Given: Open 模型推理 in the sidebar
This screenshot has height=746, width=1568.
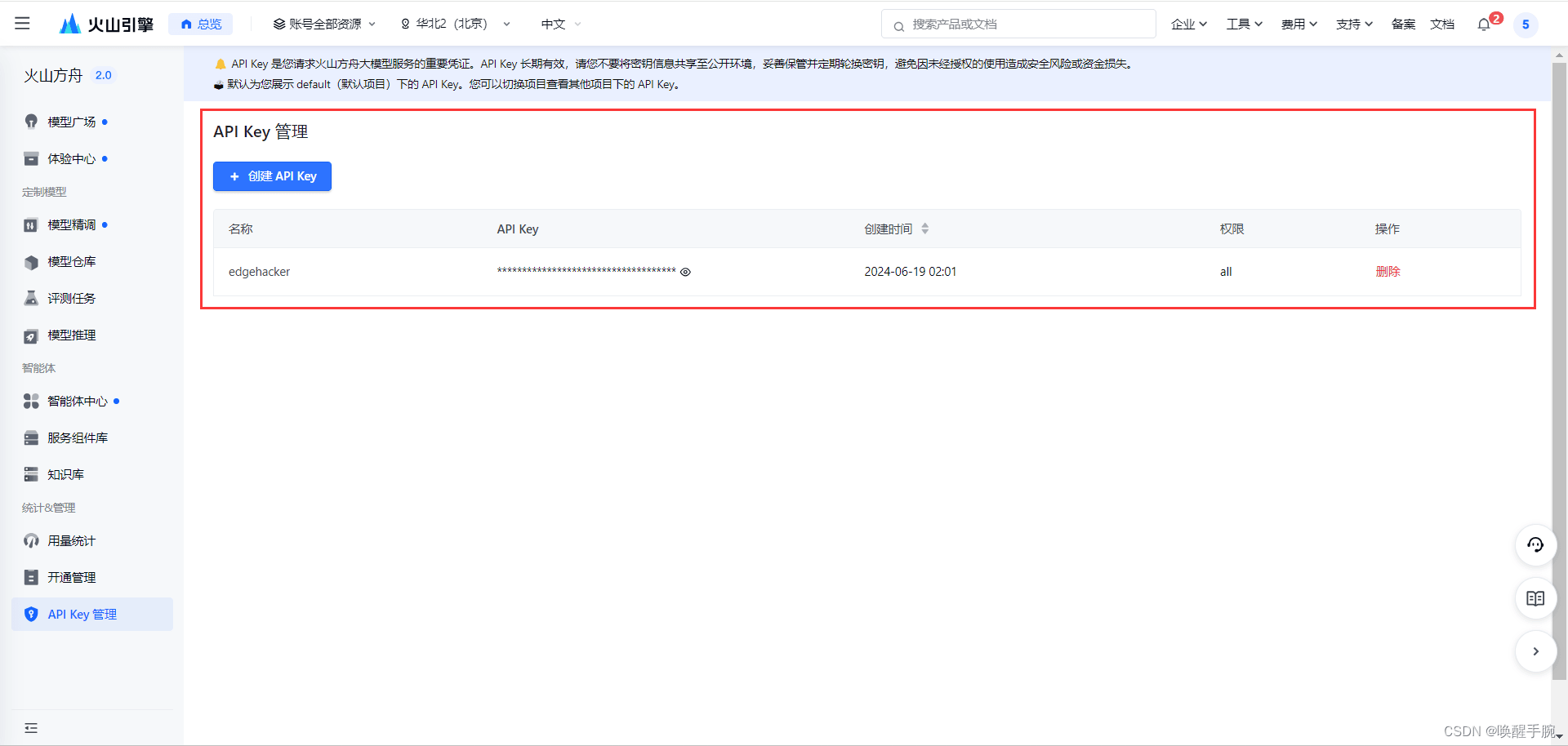Looking at the screenshot, I should click(x=71, y=335).
